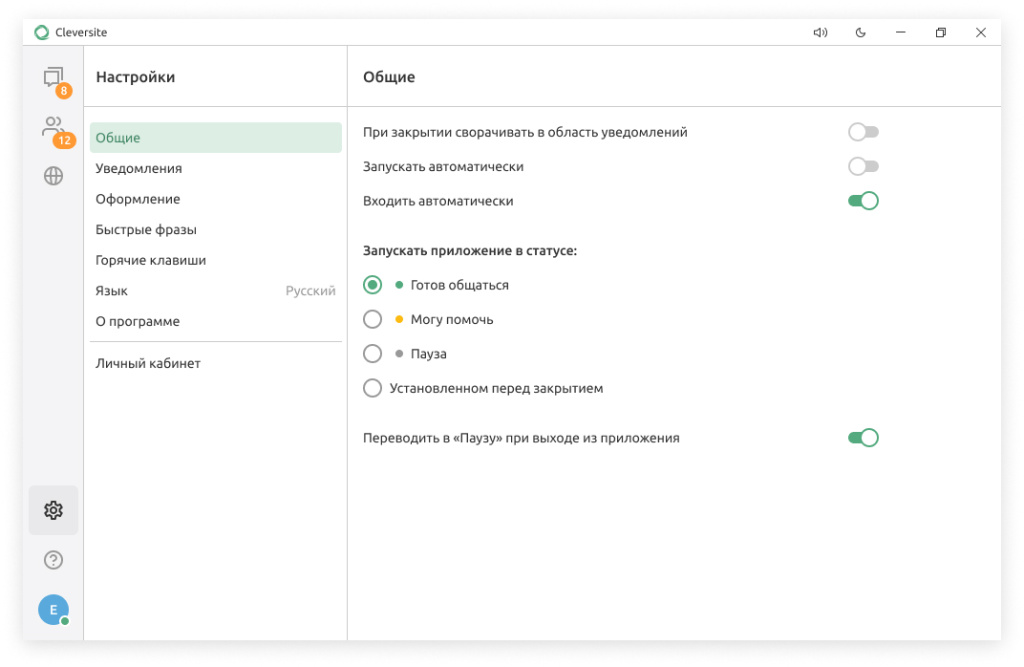Disable "Входить автоматически" switch
Screen dimensions: 1024x667
pyautogui.click(x=862, y=201)
